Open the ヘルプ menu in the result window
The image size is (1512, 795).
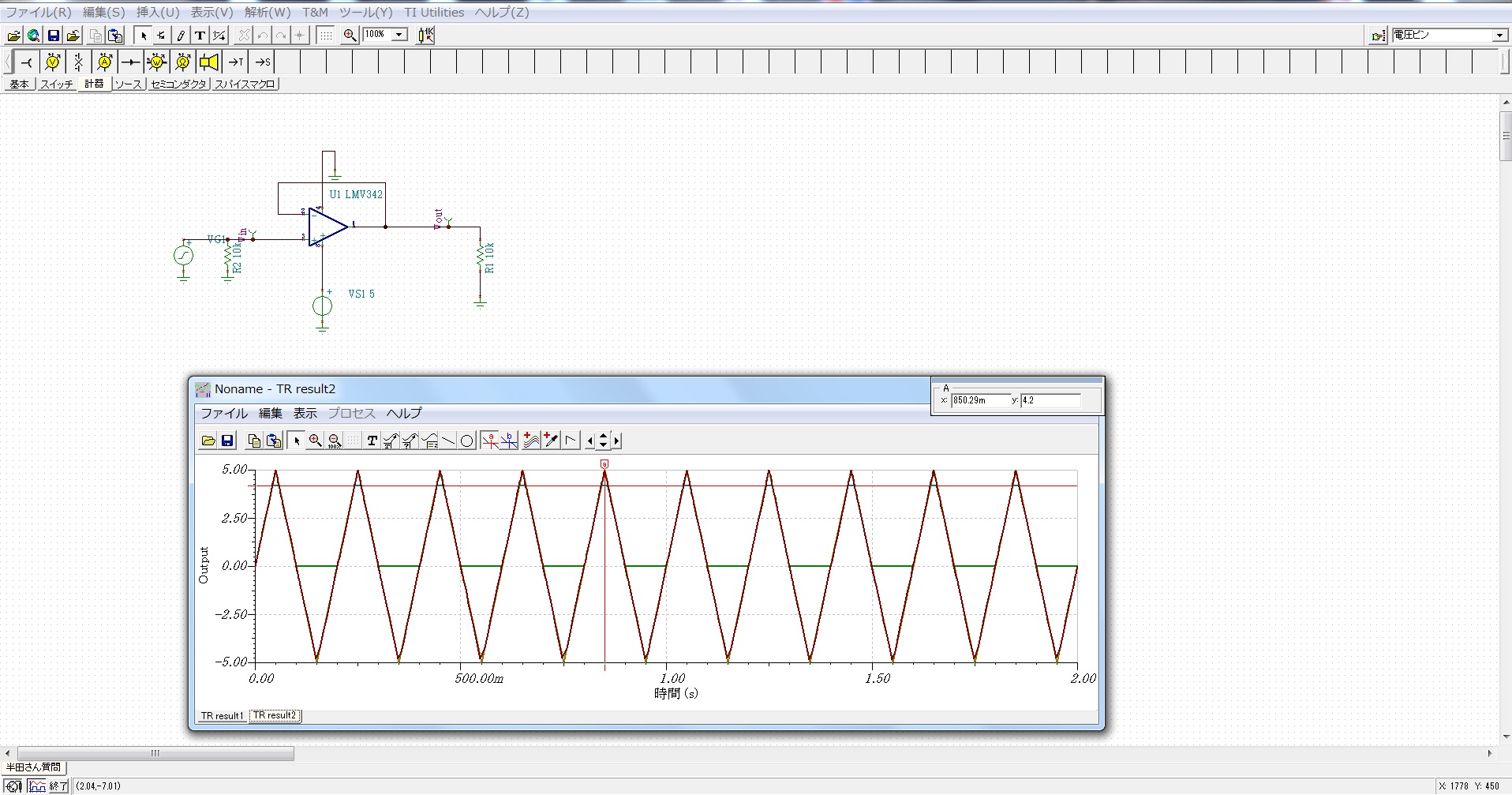point(404,414)
